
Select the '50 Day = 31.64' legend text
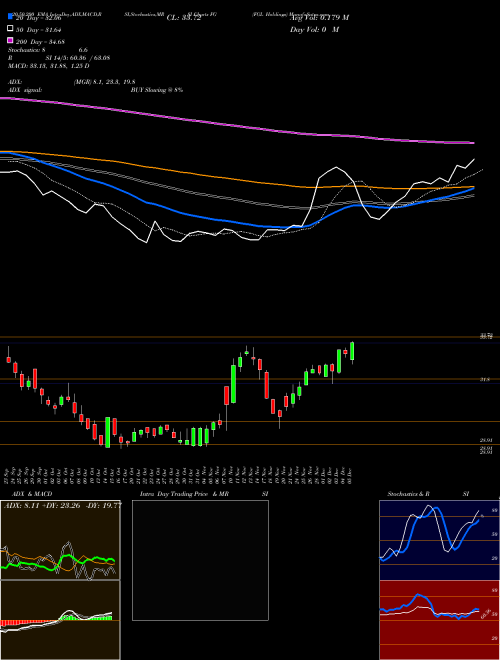[x=39, y=29]
